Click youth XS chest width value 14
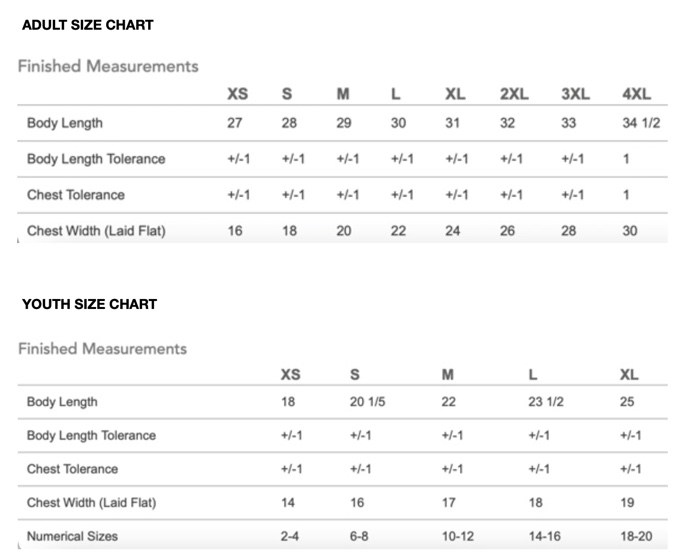Image resolution: width=688 pixels, height=559 pixels. (x=288, y=503)
